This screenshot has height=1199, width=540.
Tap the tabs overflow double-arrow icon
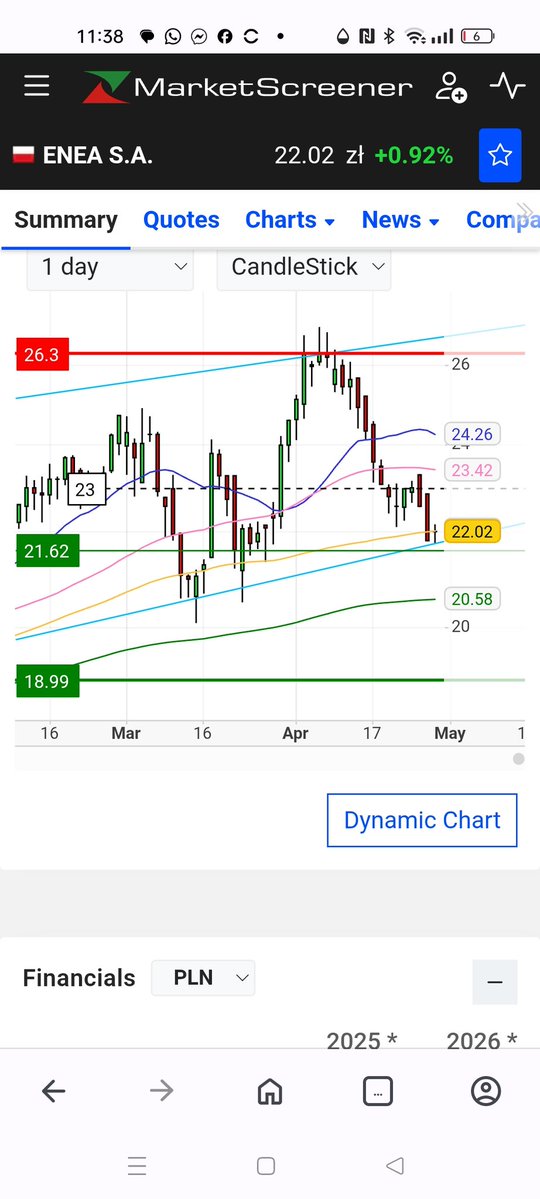coord(525,211)
